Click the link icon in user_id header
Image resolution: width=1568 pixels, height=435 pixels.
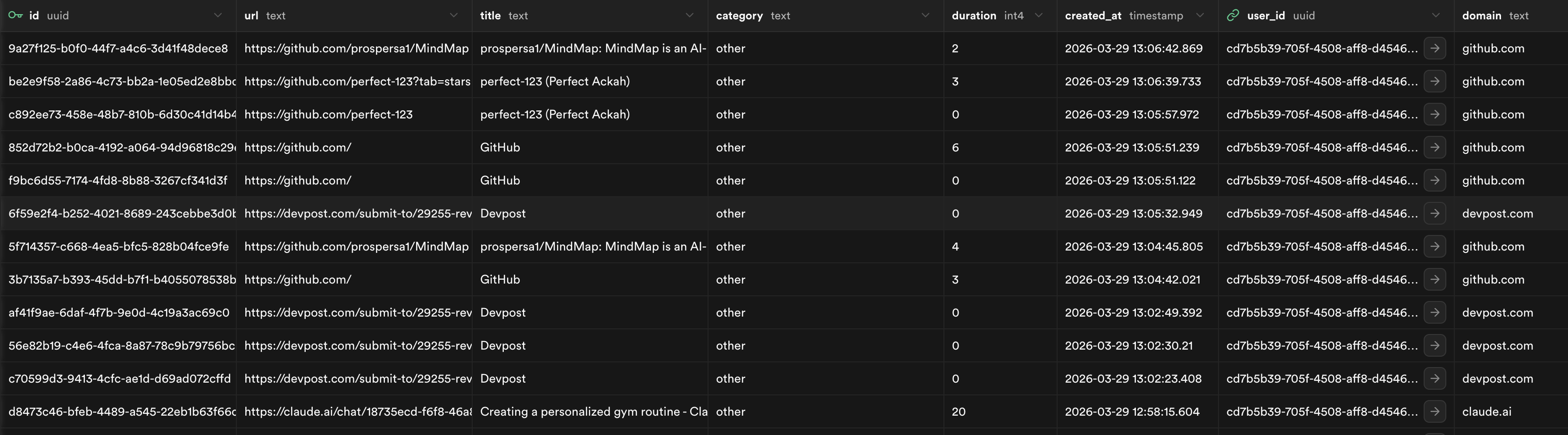pos(1233,15)
